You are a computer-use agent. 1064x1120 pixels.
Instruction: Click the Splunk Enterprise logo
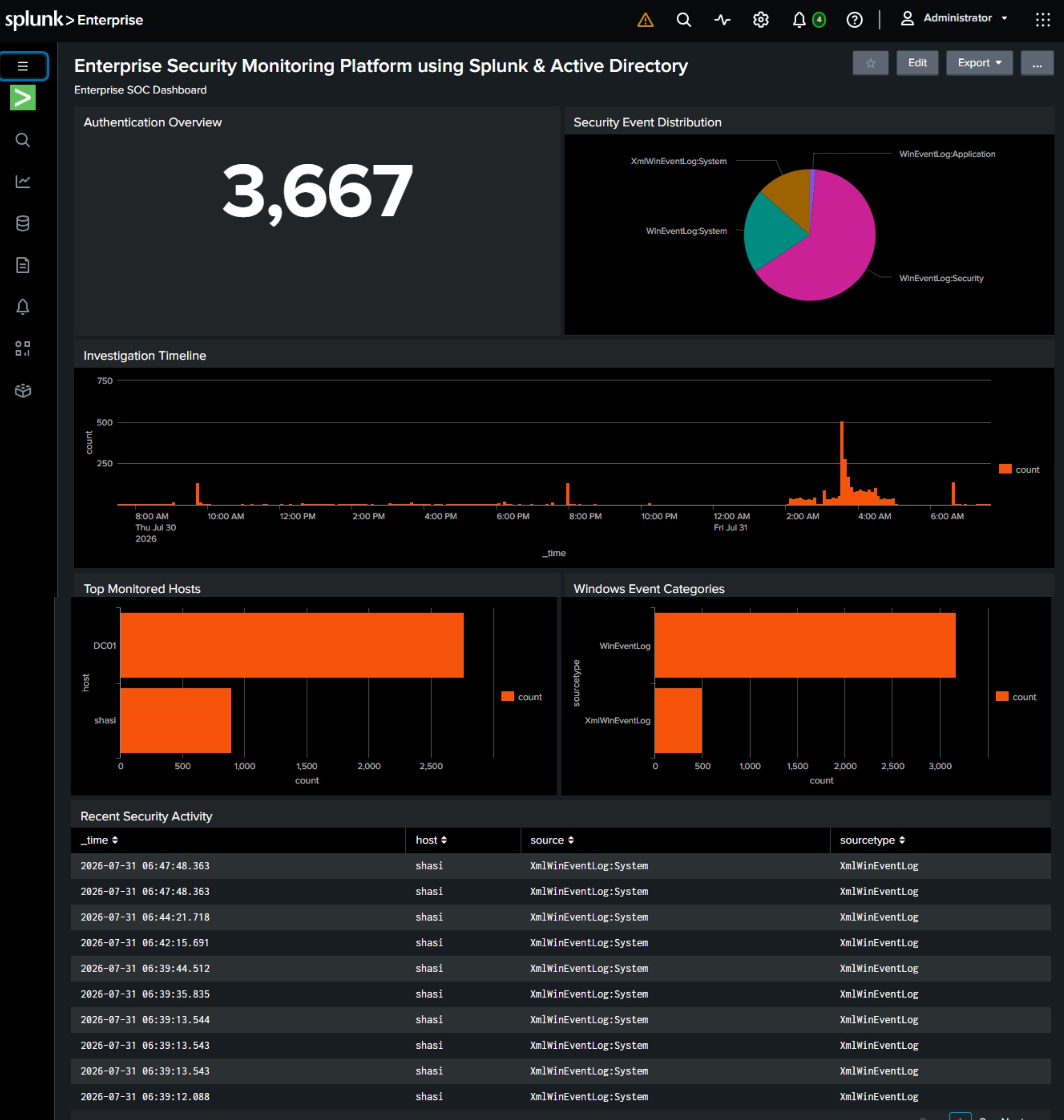tap(74, 20)
